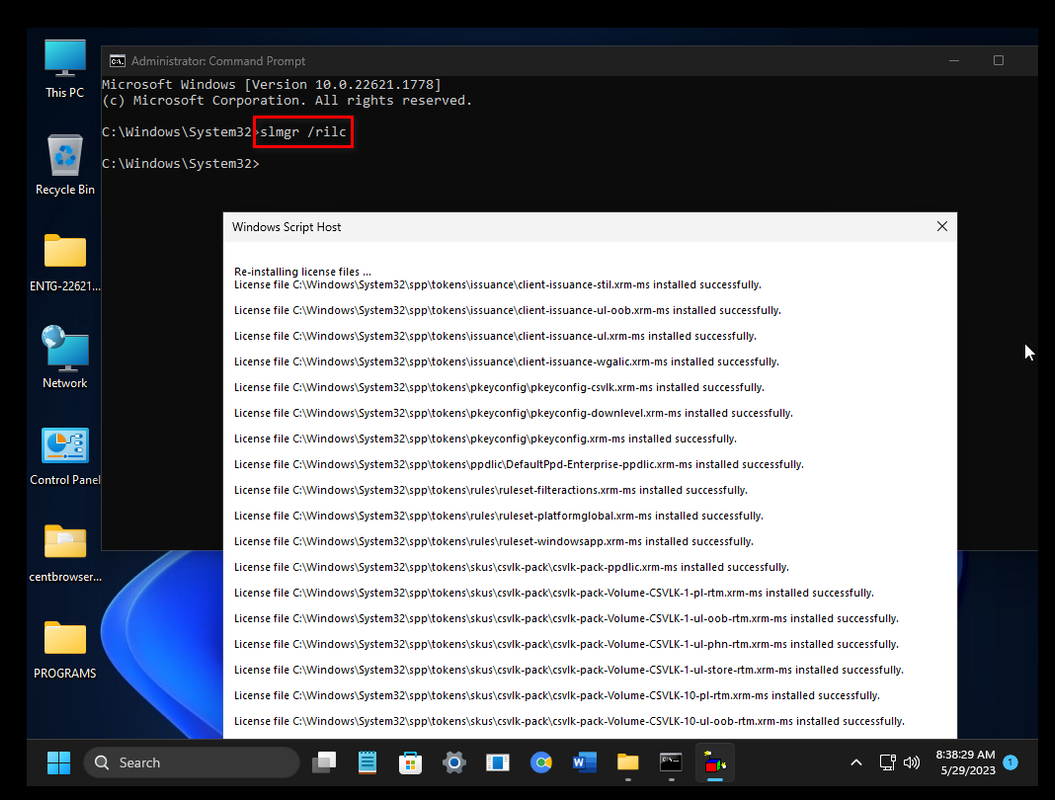The height and width of the screenshot is (800, 1055).
Task: Click pkeyconfig-csvlk.xrm-ms license line
Action: tap(499, 387)
